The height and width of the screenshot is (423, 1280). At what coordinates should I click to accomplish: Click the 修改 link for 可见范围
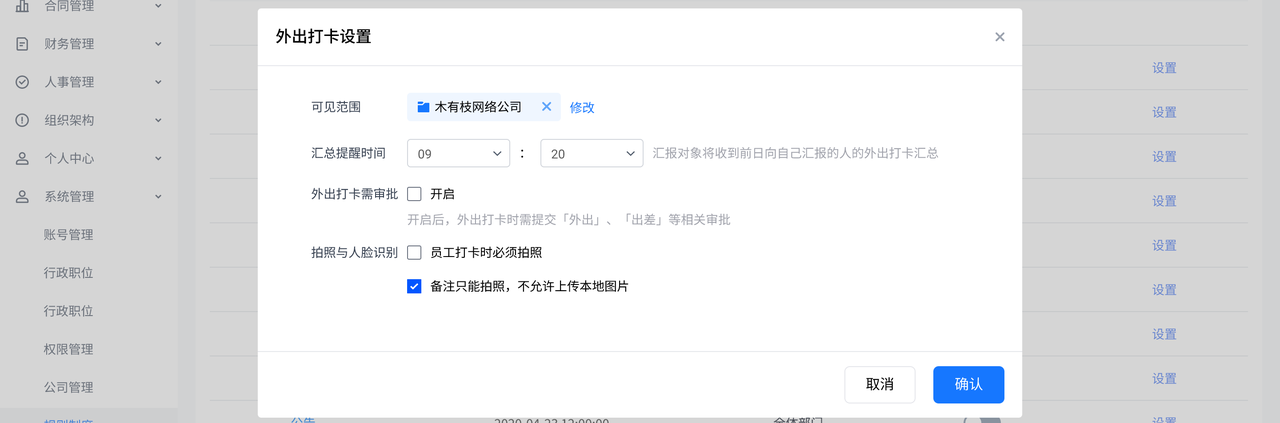[x=582, y=107]
